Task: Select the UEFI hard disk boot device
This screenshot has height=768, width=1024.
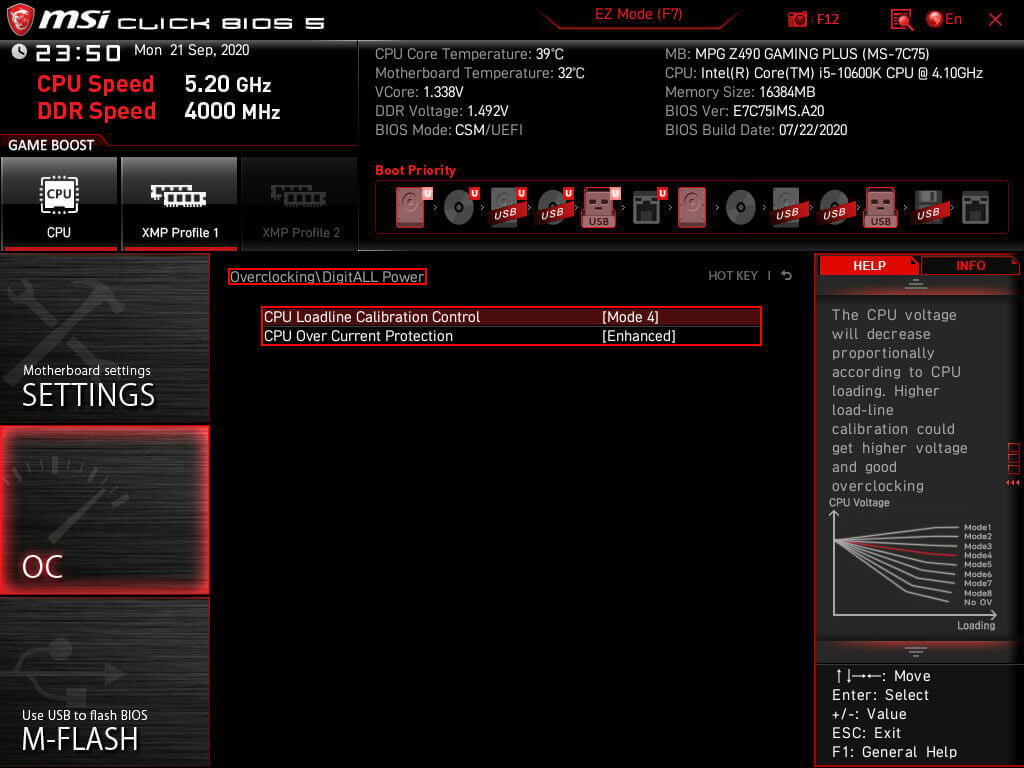Action: click(x=411, y=207)
